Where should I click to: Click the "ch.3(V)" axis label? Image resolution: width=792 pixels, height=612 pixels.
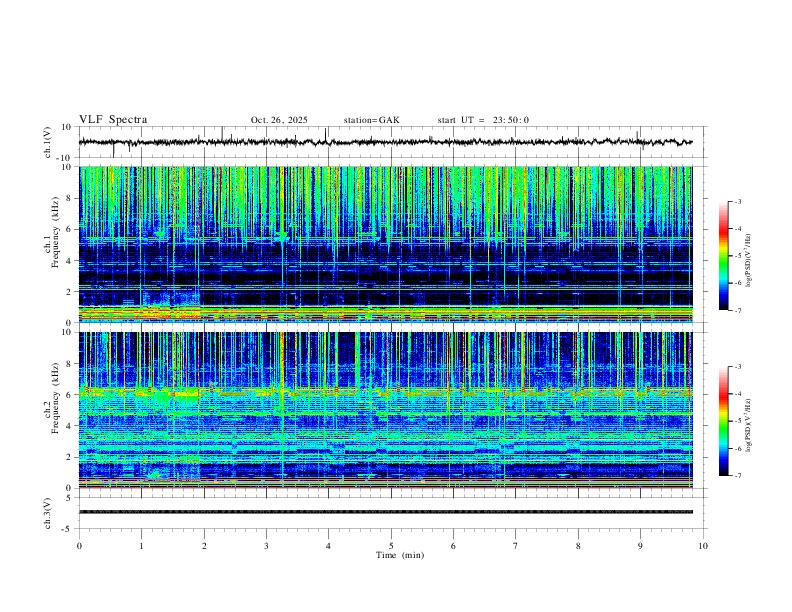[x=48, y=513]
